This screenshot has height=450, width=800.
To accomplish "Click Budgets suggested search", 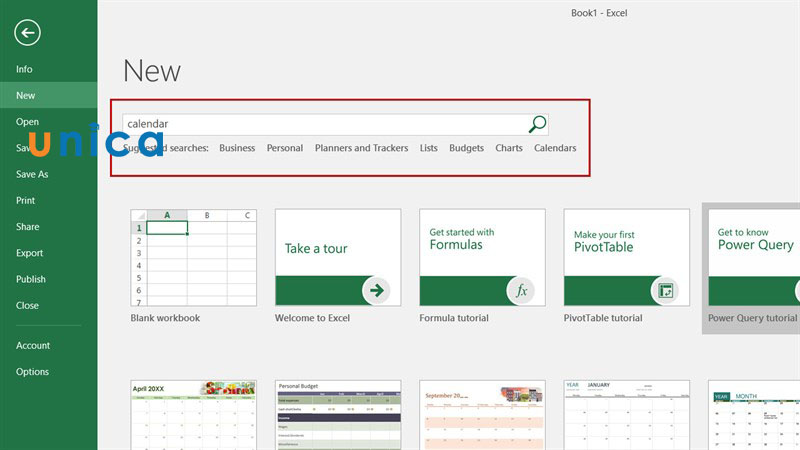I will click(466, 148).
